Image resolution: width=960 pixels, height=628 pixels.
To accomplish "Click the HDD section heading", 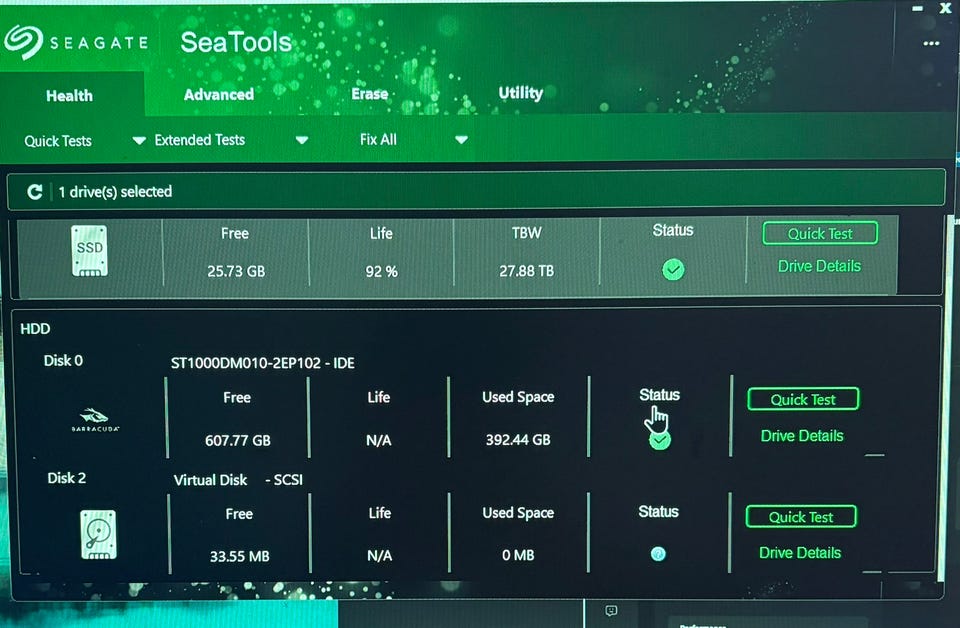I will pyautogui.click(x=35, y=329).
